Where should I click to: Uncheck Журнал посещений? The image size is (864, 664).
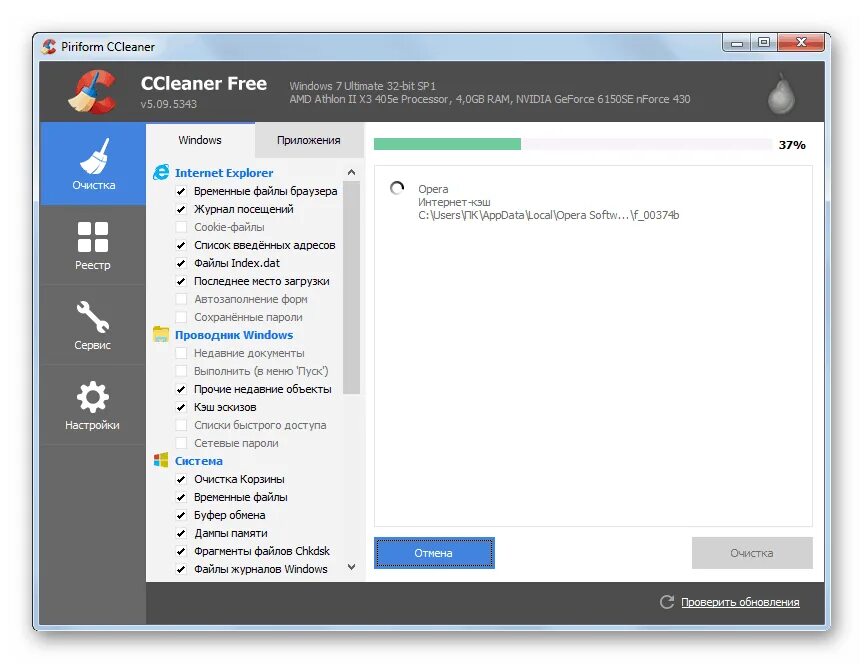click(x=181, y=209)
